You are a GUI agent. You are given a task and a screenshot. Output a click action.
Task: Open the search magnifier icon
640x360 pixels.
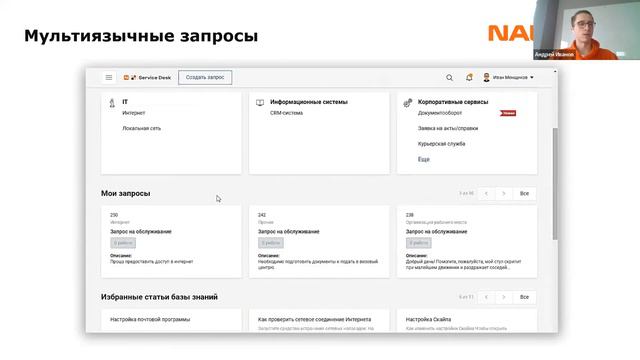[x=449, y=77]
